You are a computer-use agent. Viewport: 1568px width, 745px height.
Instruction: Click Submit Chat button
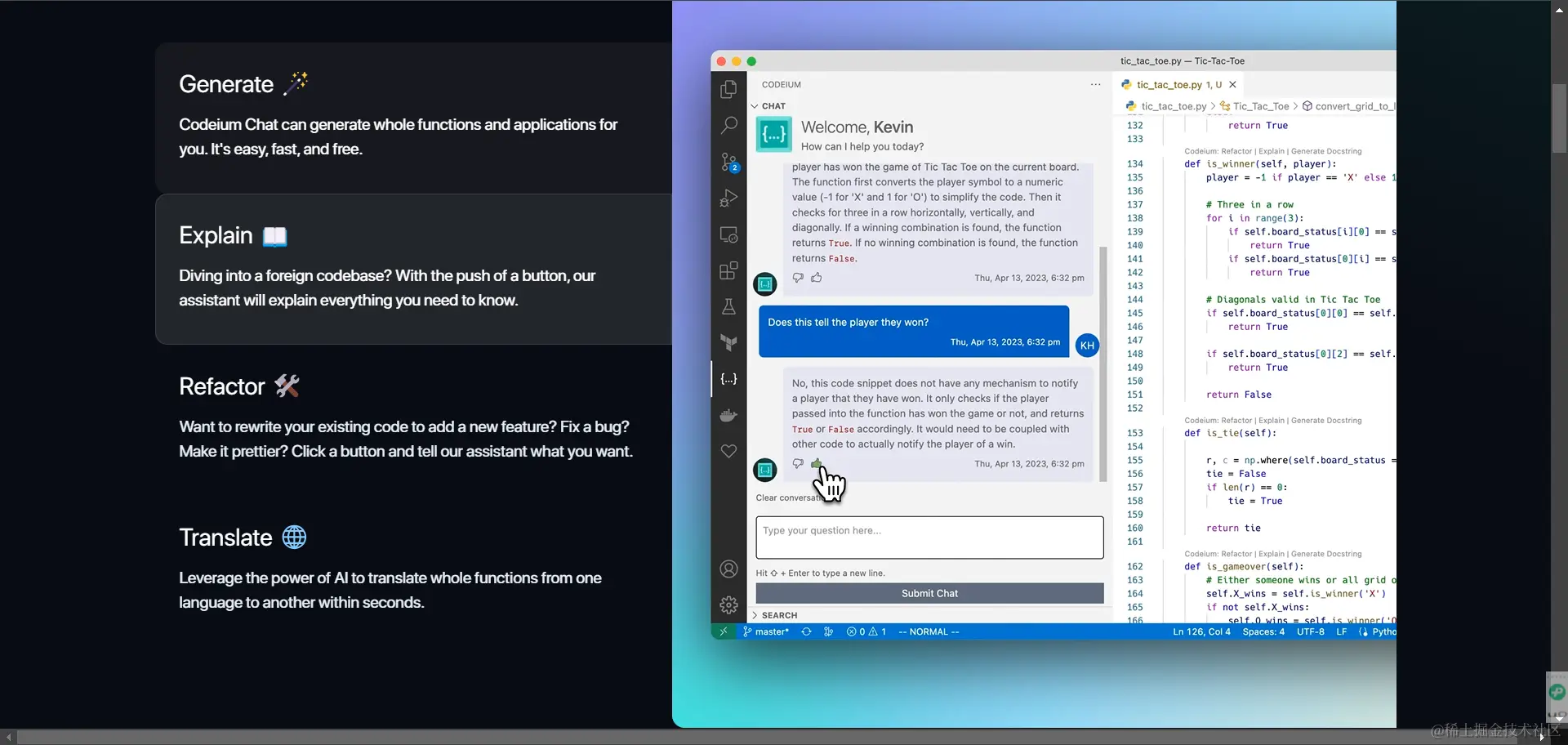click(929, 593)
